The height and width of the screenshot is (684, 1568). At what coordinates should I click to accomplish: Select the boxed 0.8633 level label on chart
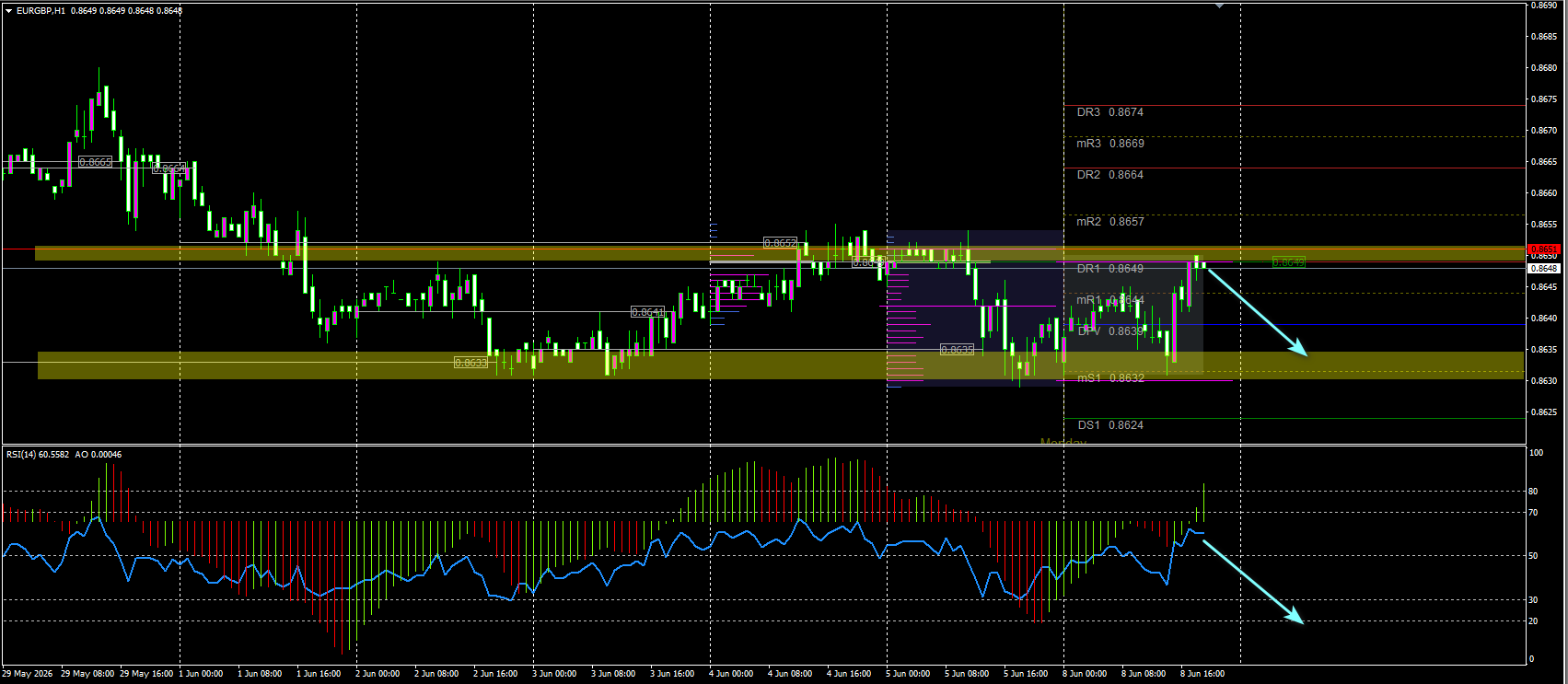coord(471,363)
